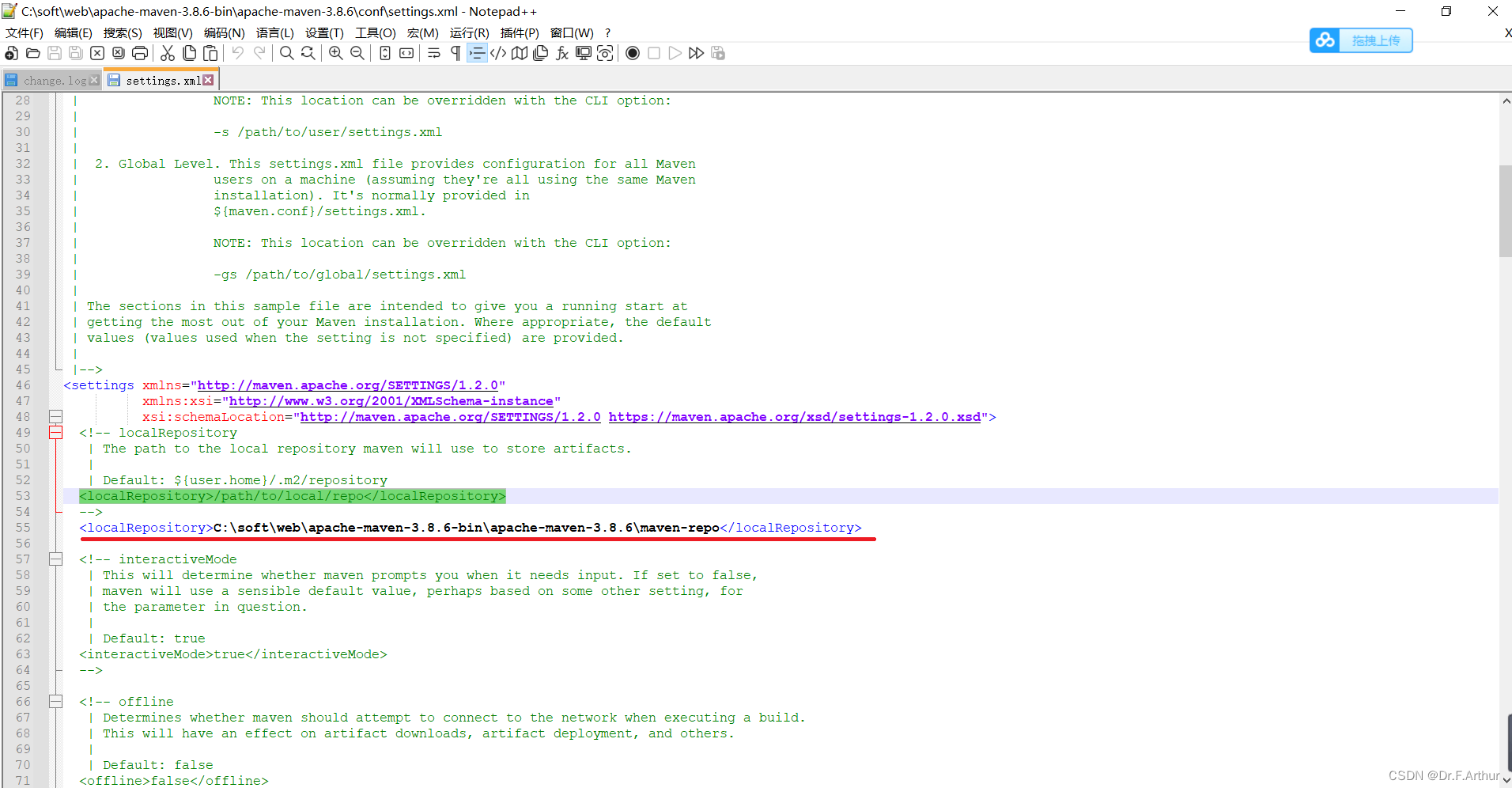Close all documents using toolbar icon
Image resolution: width=1512 pixels, height=788 pixels.
(x=119, y=53)
